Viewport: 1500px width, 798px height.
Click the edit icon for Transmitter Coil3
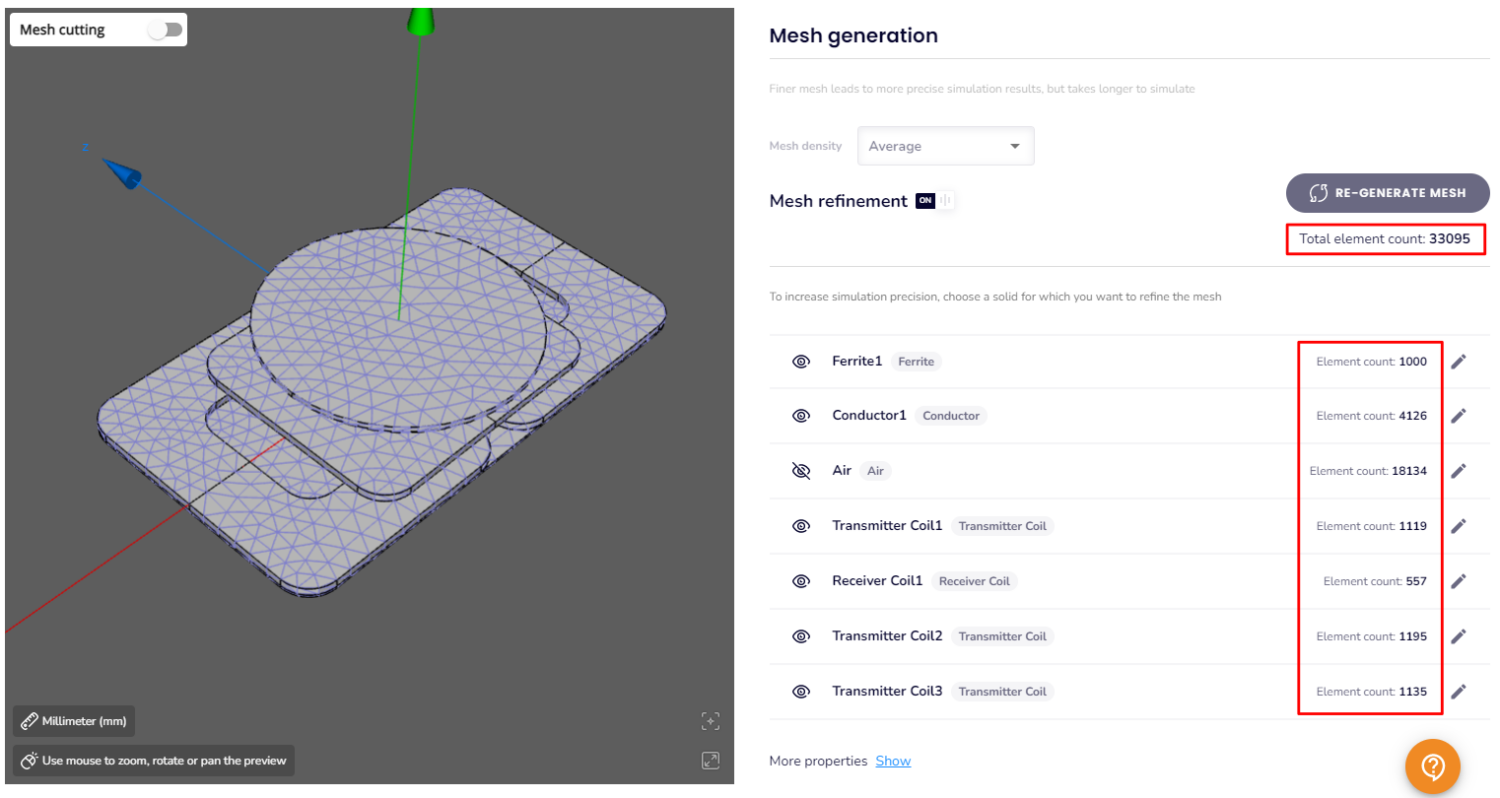pyautogui.click(x=1459, y=691)
